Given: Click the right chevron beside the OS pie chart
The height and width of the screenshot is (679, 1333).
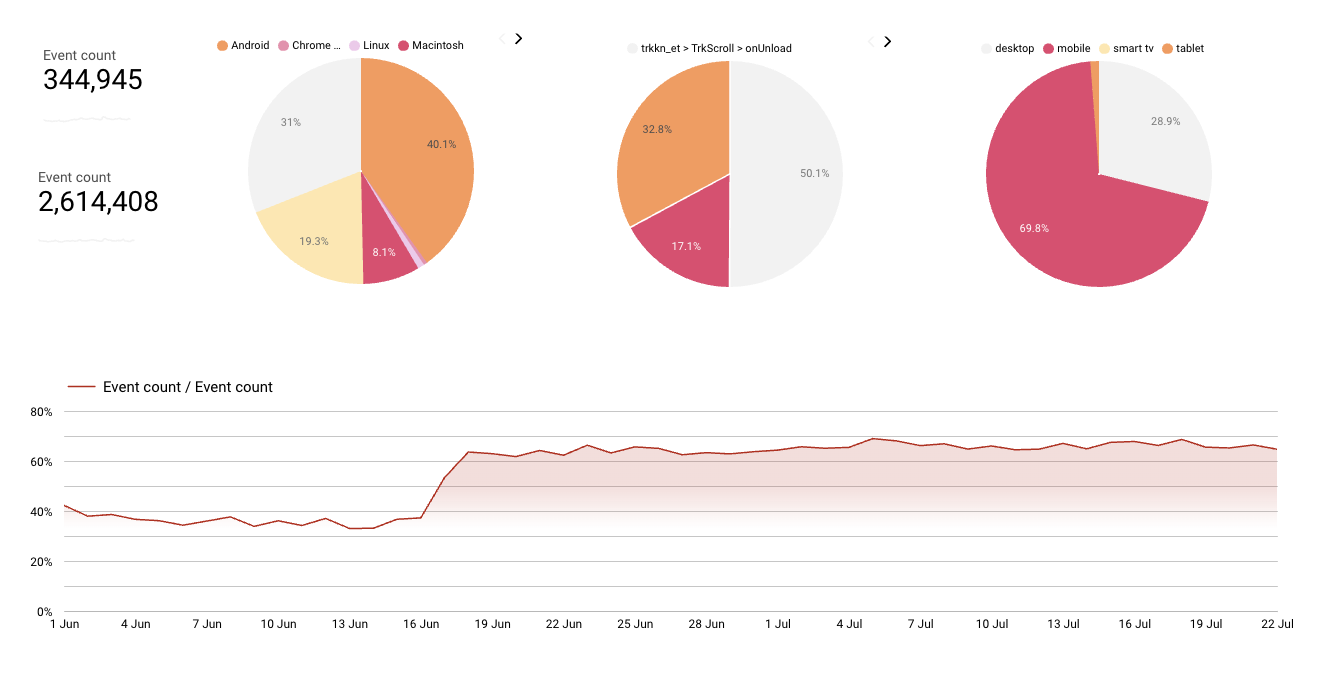Looking at the screenshot, I should (517, 37).
